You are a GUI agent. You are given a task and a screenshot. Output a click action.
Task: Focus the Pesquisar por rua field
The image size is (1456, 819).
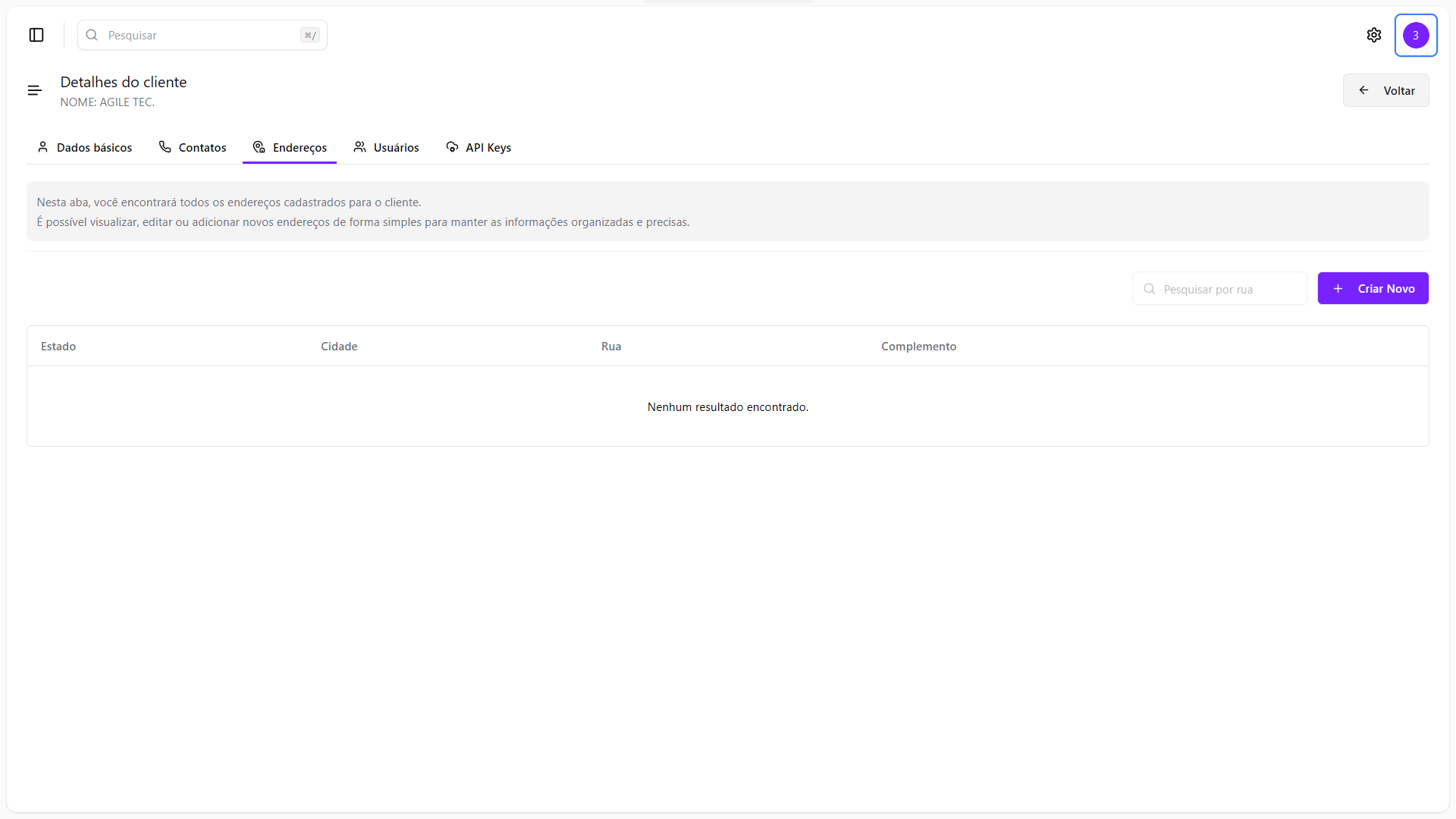pos(1228,289)
